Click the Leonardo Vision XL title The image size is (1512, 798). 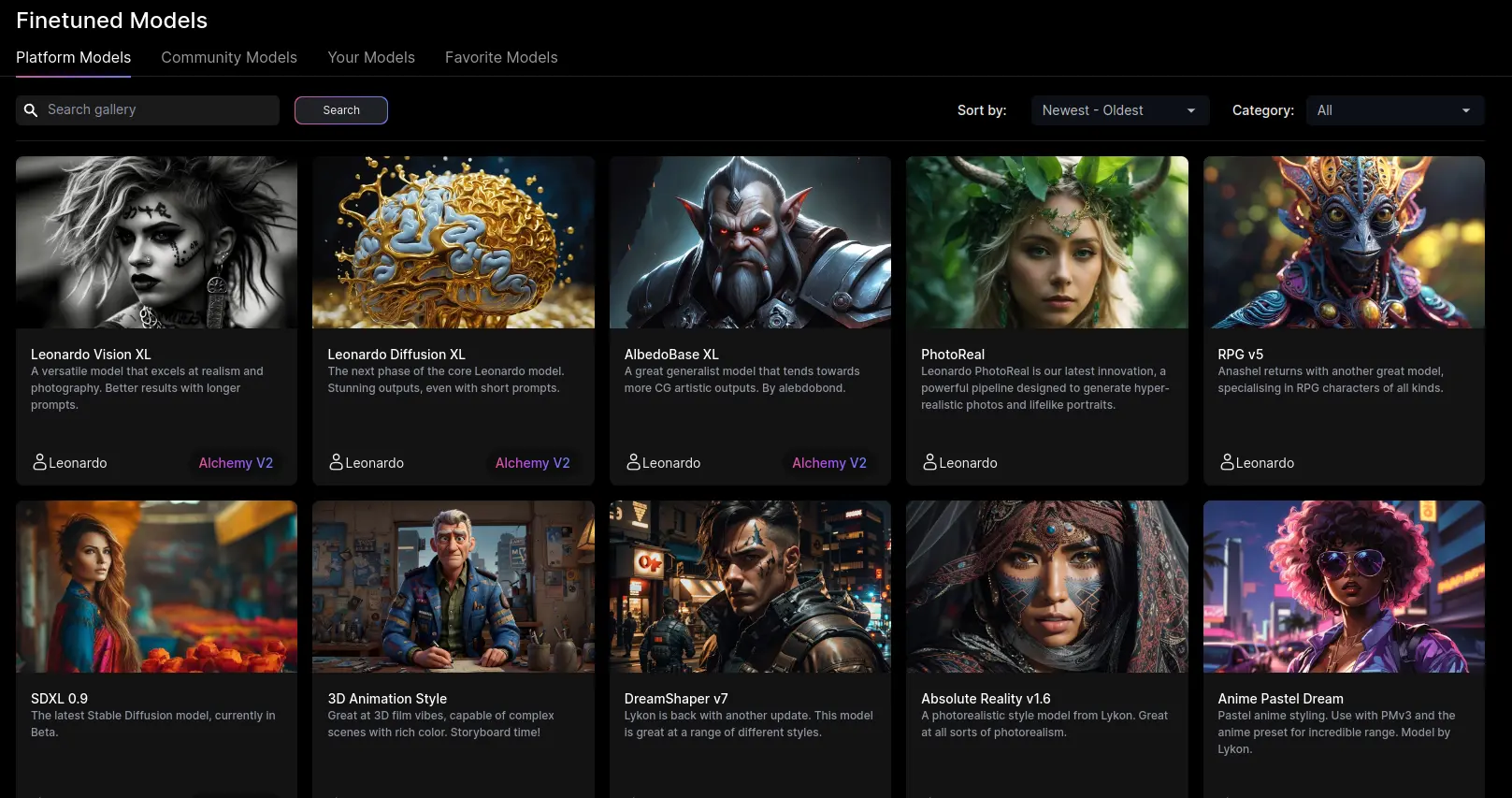coord(91,355)
